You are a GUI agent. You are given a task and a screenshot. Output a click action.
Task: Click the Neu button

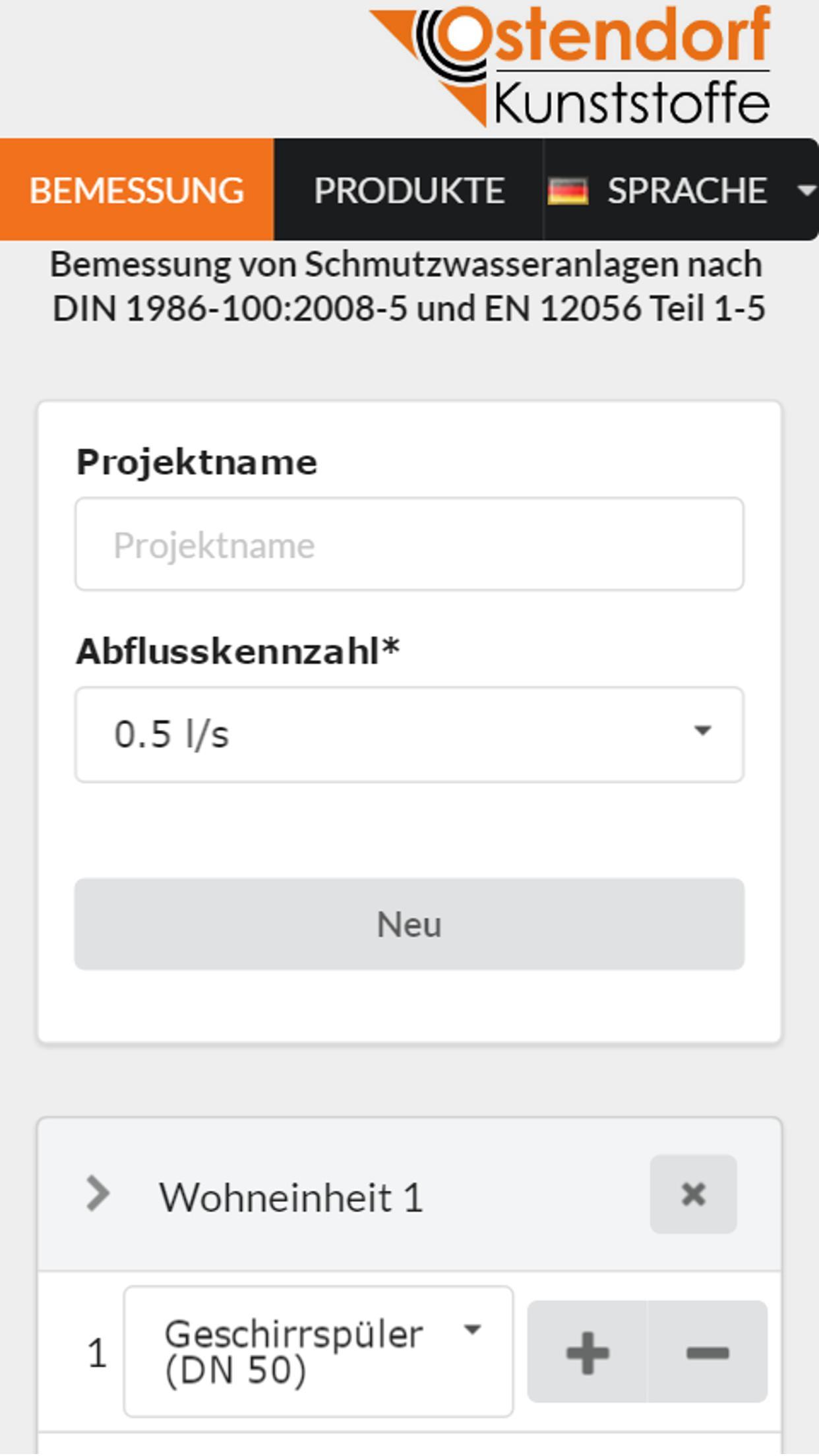point(409,924)
